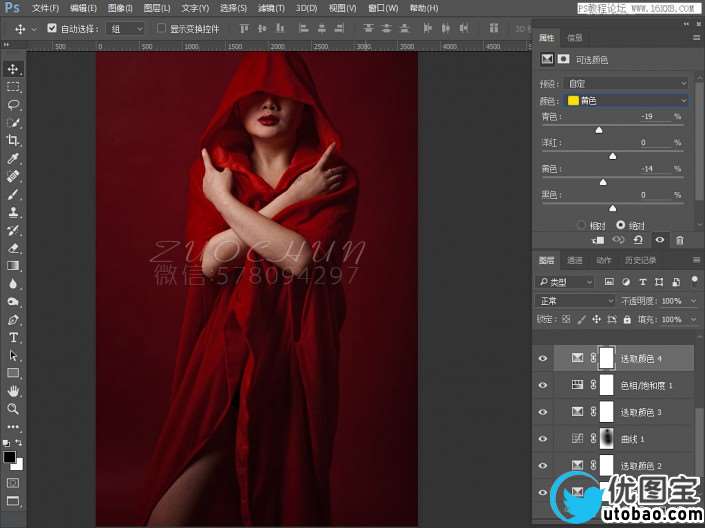705x528 pixels.
Task: Select the Type (T) tool
Action: pos(14,338)
